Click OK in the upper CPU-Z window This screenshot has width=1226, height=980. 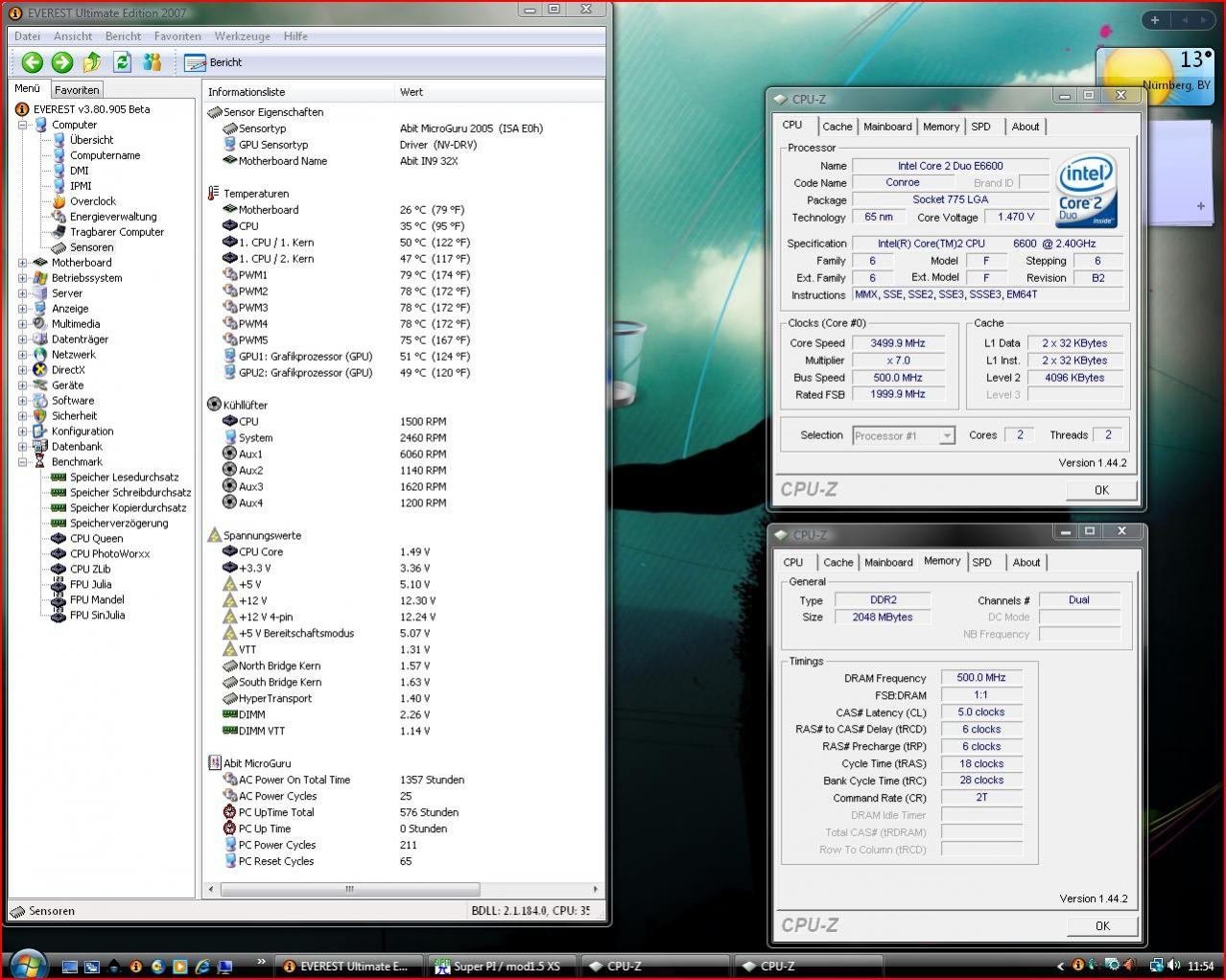click(1101, 490)
